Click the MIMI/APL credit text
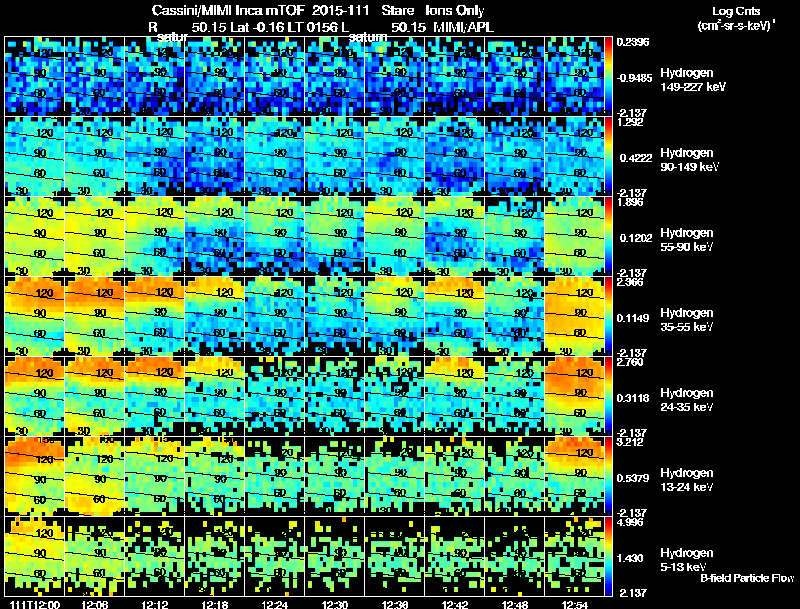The height and width of the screenshot is (609, 800). [x=463, y=28]
